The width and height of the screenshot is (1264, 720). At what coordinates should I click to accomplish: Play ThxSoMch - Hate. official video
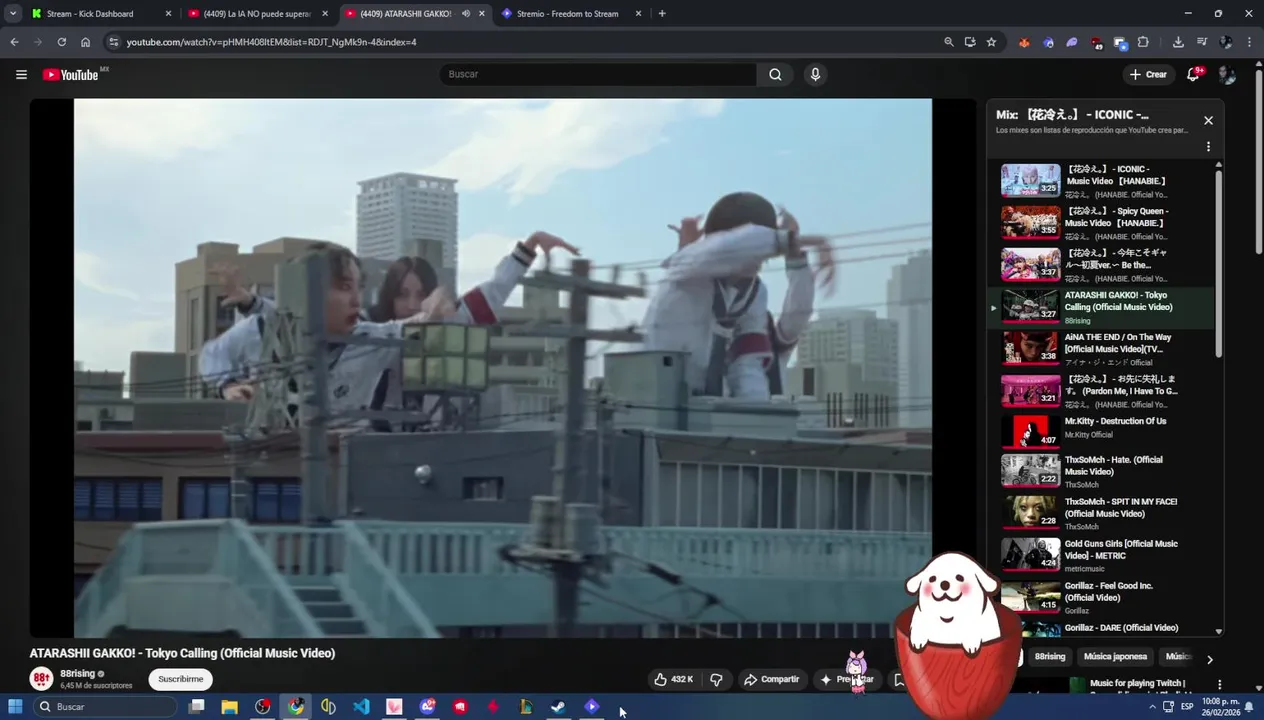tap(1103, 471)
